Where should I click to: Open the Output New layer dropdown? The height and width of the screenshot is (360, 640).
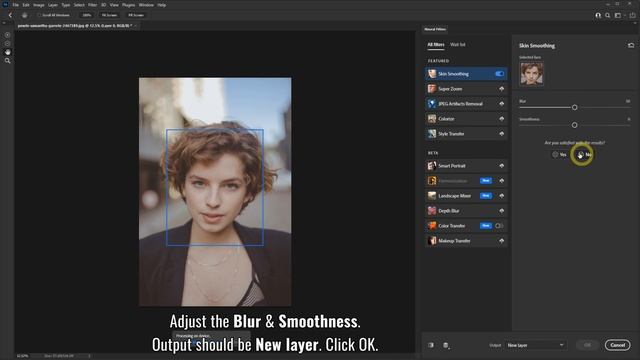click(x=535, y=345)
